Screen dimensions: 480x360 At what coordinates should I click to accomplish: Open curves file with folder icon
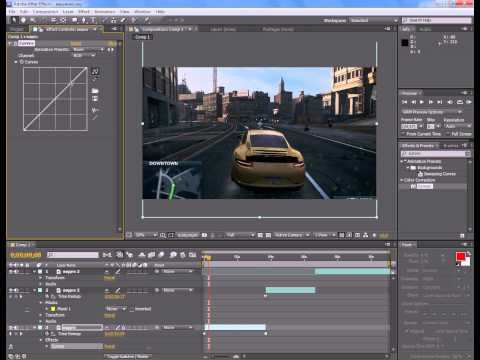click(x=95, y=91)
